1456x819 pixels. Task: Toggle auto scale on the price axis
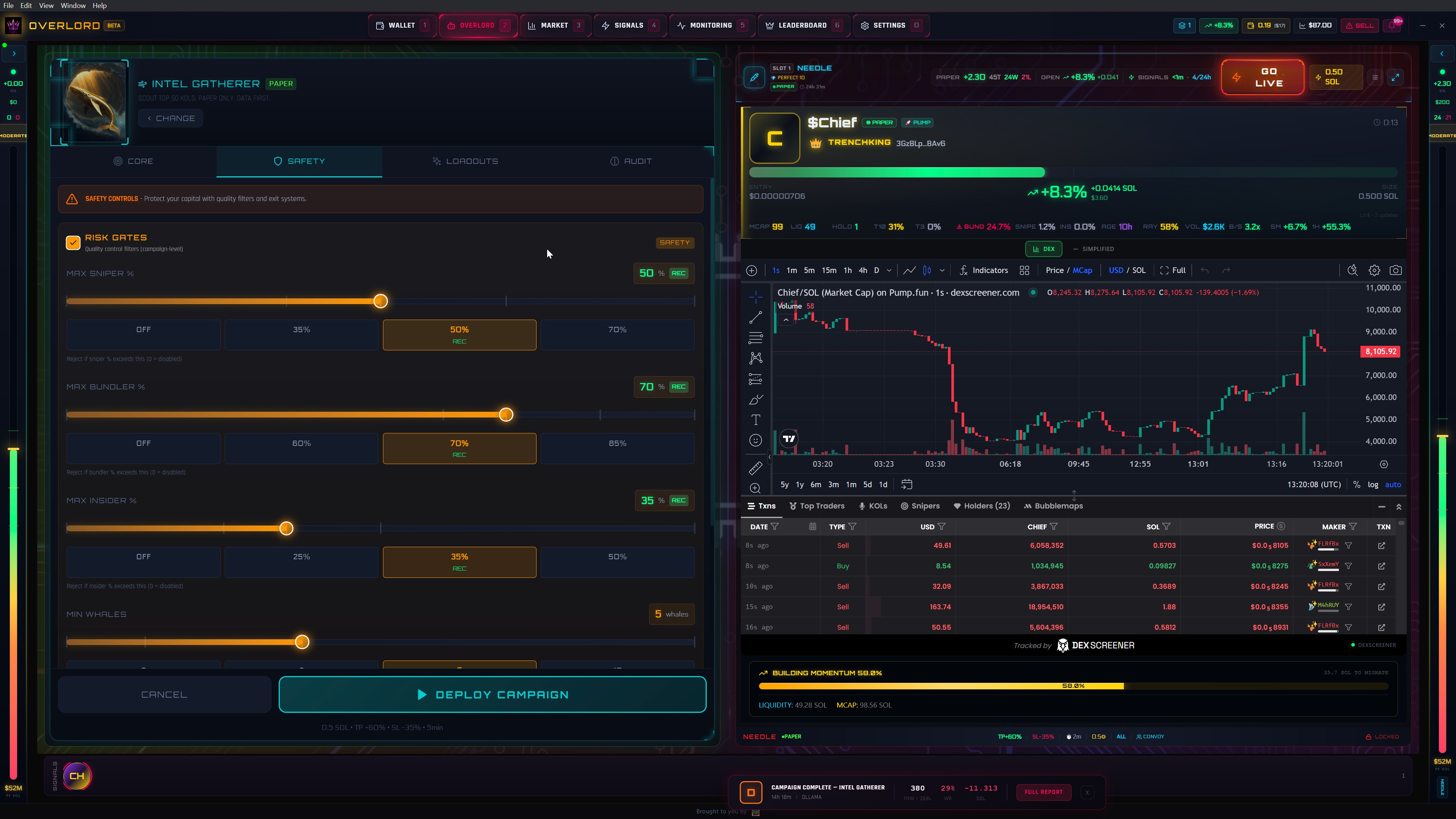coord(1393,485)
